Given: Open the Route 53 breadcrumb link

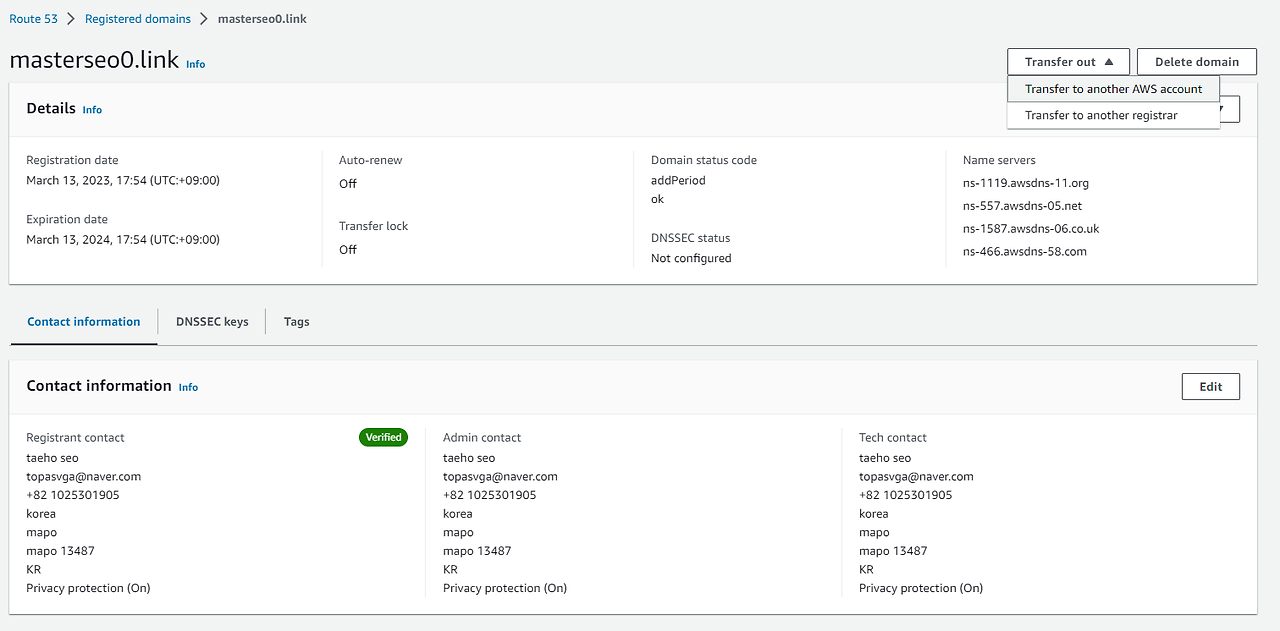Looking at the screenshot, I should (33, 19).
